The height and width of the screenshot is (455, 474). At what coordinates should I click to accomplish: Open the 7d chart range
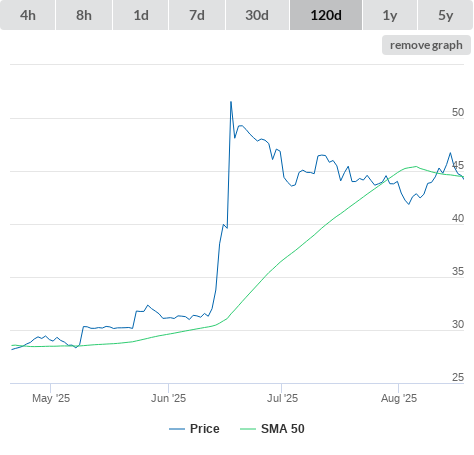click(x=197, y=15)
